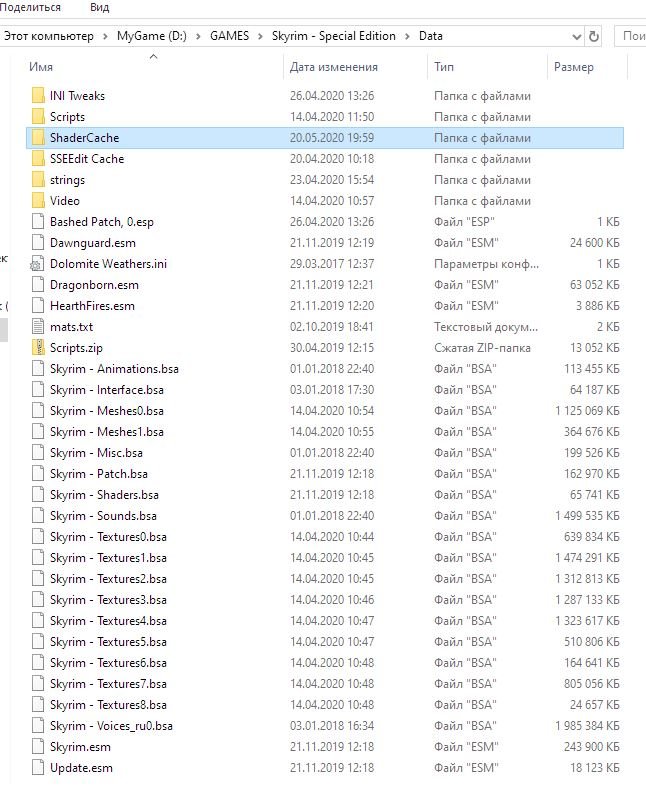This screenshot has width=646, height=786.
Task: Expand the chevron after MyGame (D:) breadcrumb
Action: coord(200,36)
